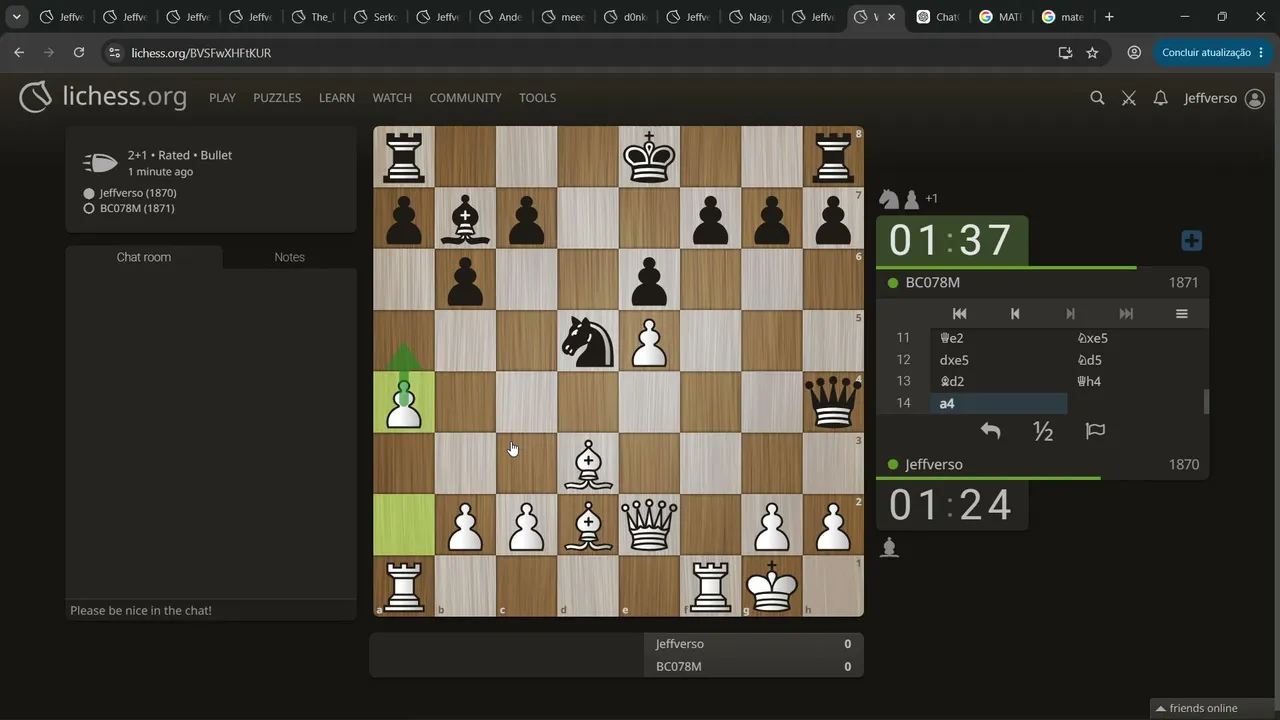The width and height of the screenshot is (1280, 720).
Task: Click the address bar URL field
Action: tap(590, 52)
